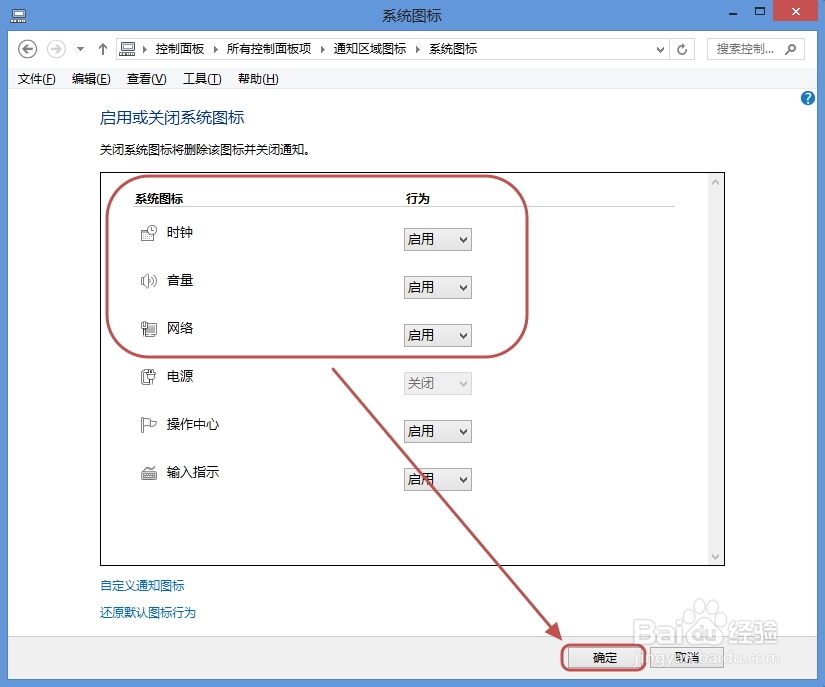
Task: Click the 网络 network icon
Action: [x=149, y=329]
